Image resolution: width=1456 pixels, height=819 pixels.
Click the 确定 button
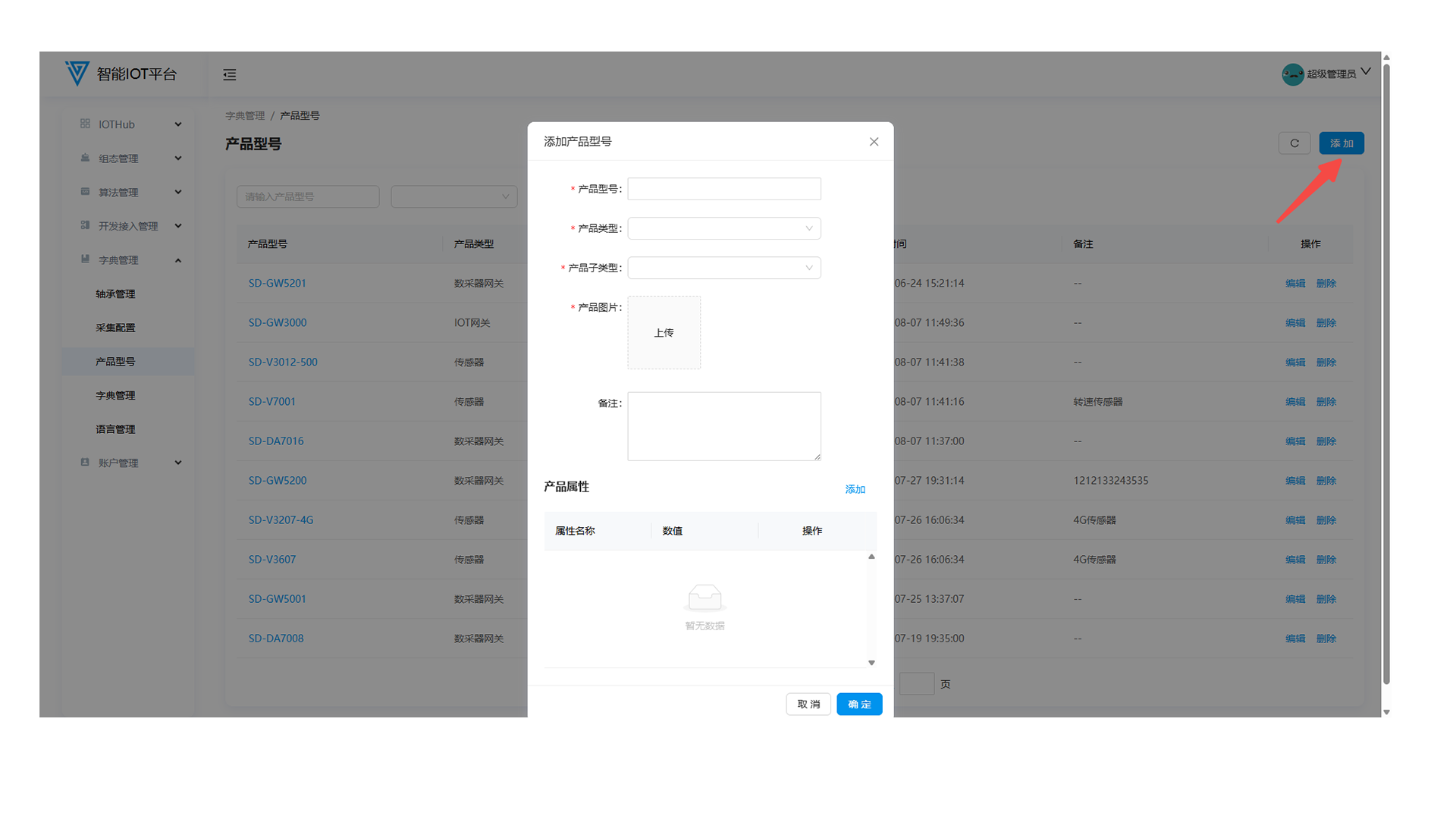point(858,704)
